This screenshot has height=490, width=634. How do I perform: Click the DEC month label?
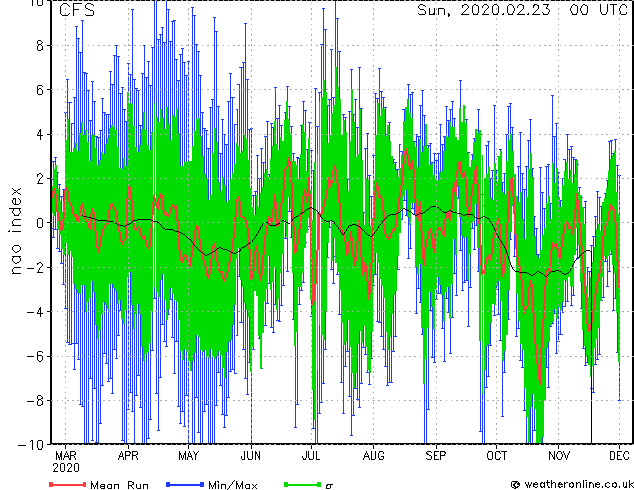[619, 456]
